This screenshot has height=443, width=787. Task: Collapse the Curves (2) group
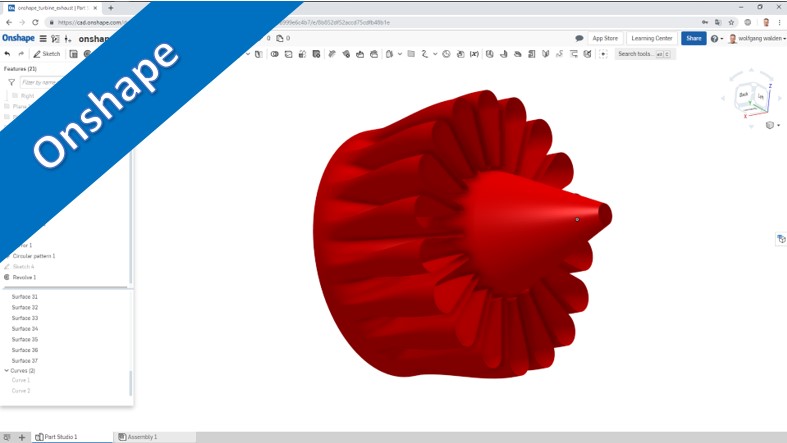click(7, 371)
